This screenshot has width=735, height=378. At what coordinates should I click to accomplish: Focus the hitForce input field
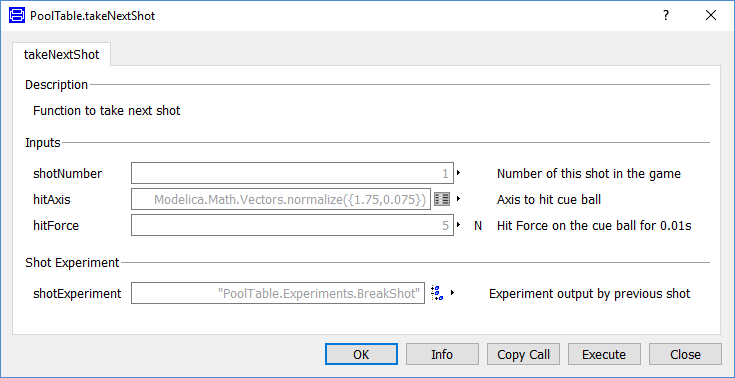pos(292,226)
